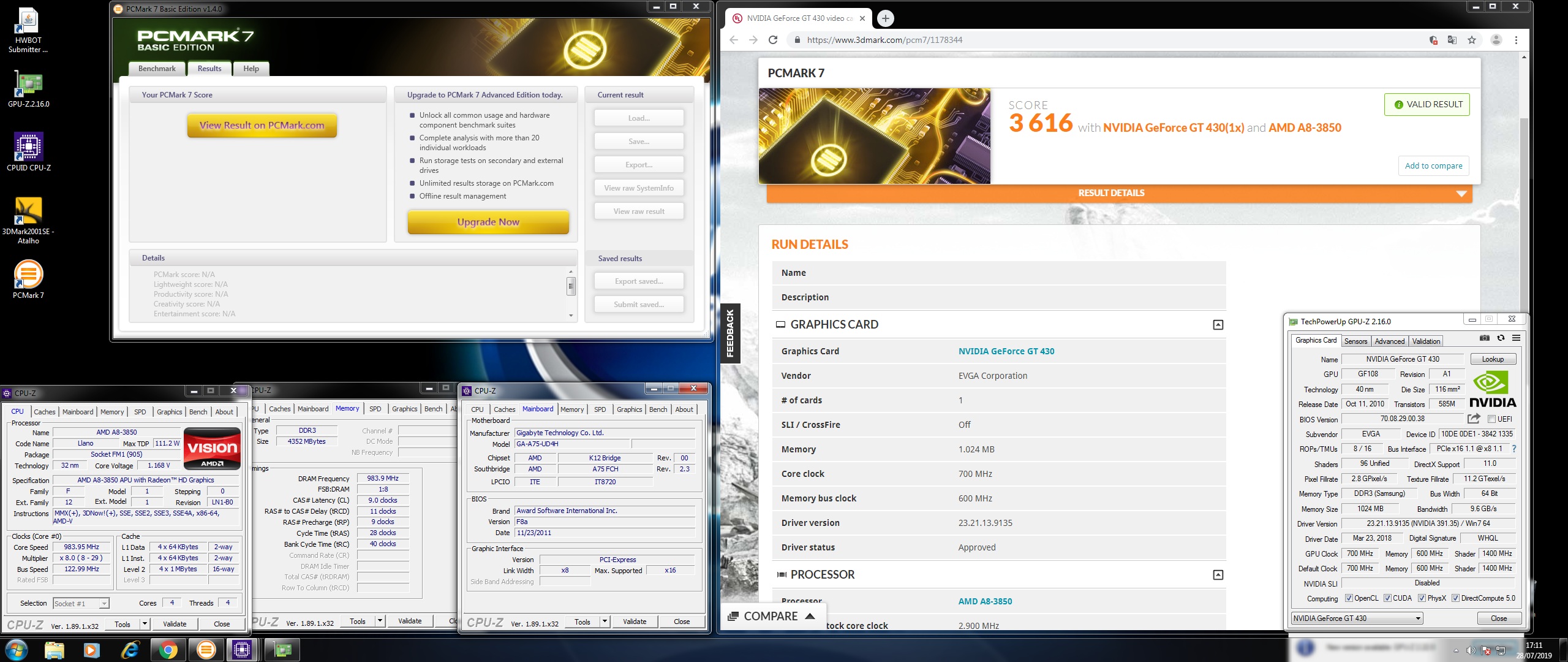
Task: Click the Validate button in the leftmost CPU-Z
Action: pos(175,624)
